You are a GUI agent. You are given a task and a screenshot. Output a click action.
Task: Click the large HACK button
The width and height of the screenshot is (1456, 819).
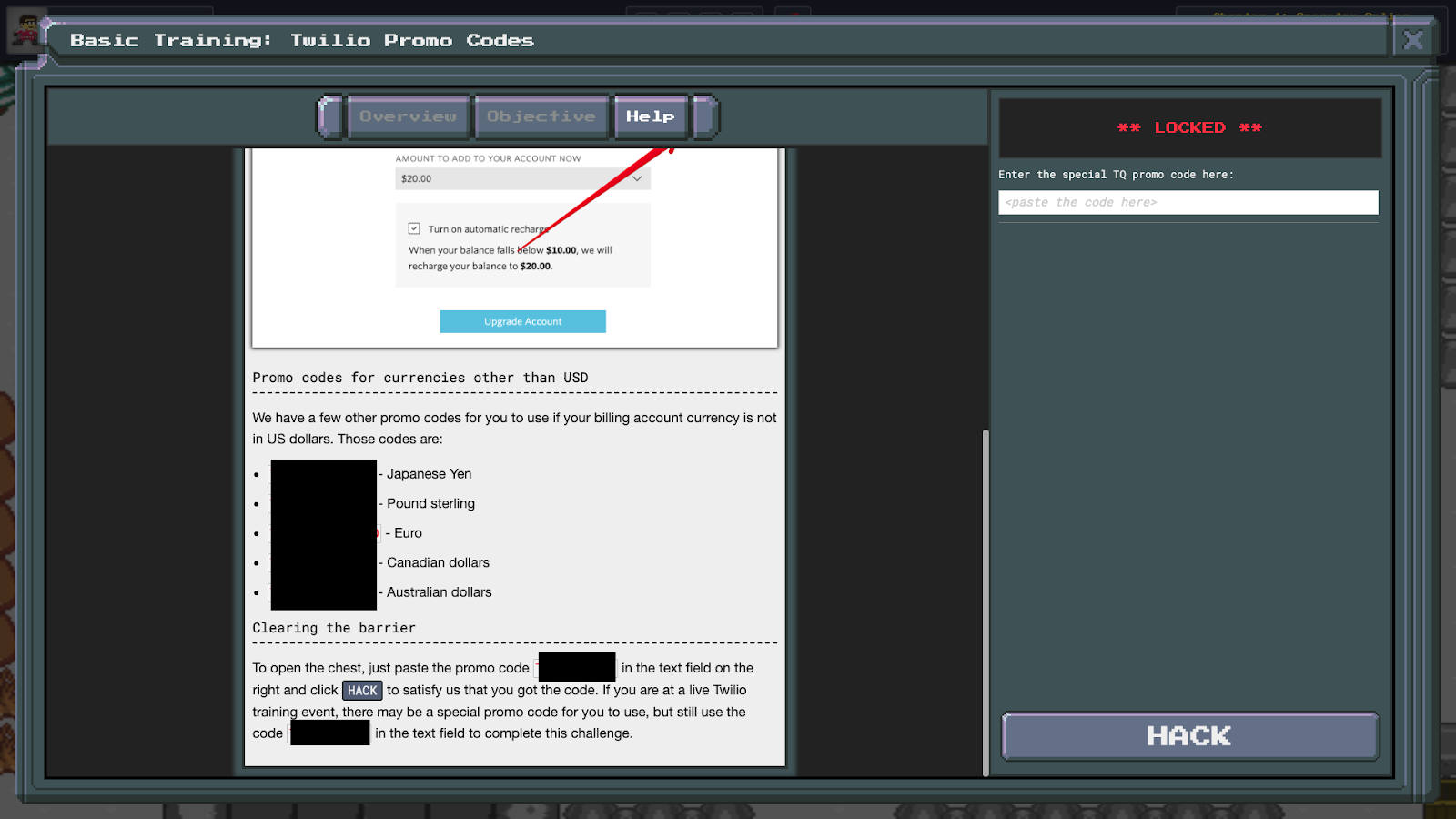1189,735
